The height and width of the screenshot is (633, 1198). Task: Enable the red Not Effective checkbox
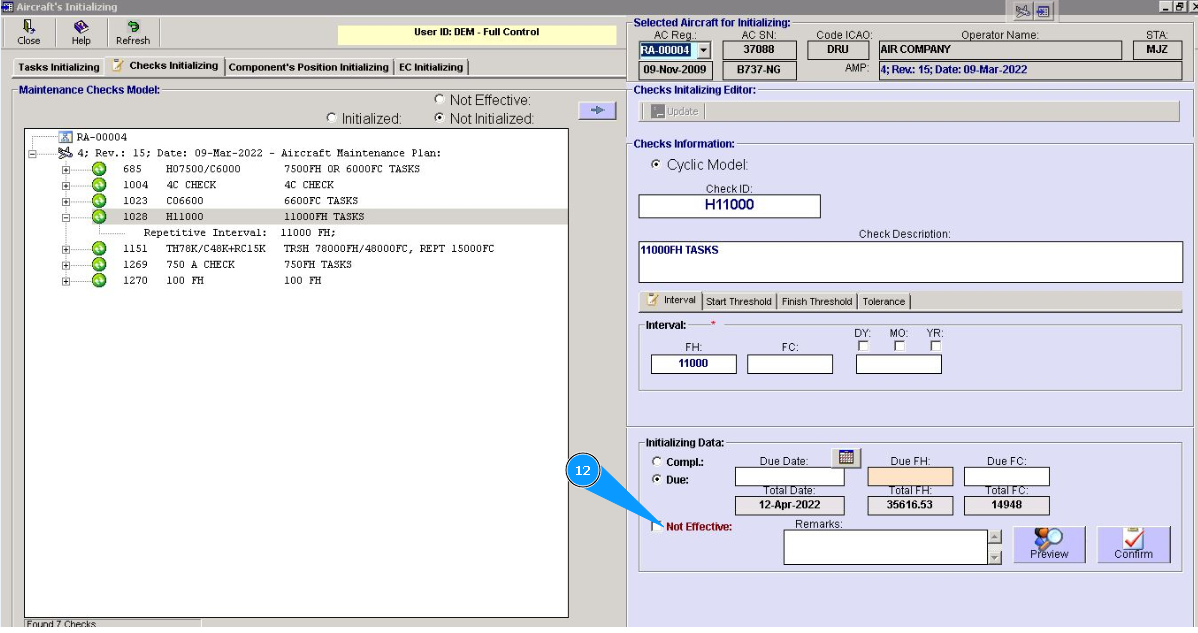[656, 526]
